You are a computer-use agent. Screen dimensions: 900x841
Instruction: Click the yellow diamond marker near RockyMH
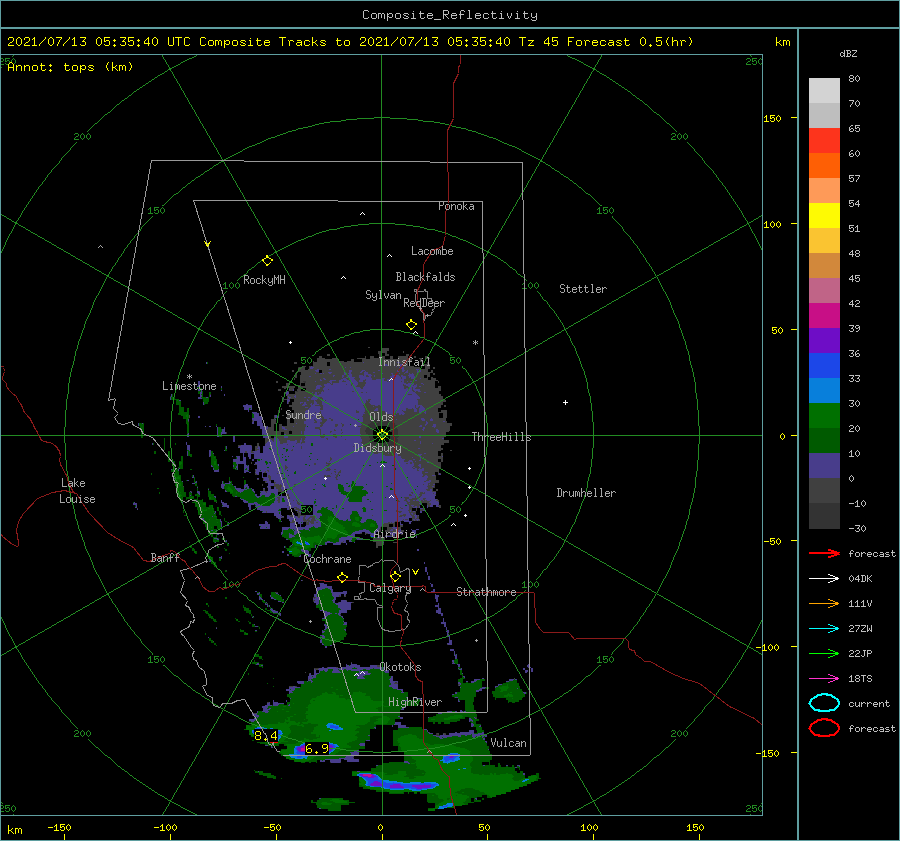click(x=267, y=261)
